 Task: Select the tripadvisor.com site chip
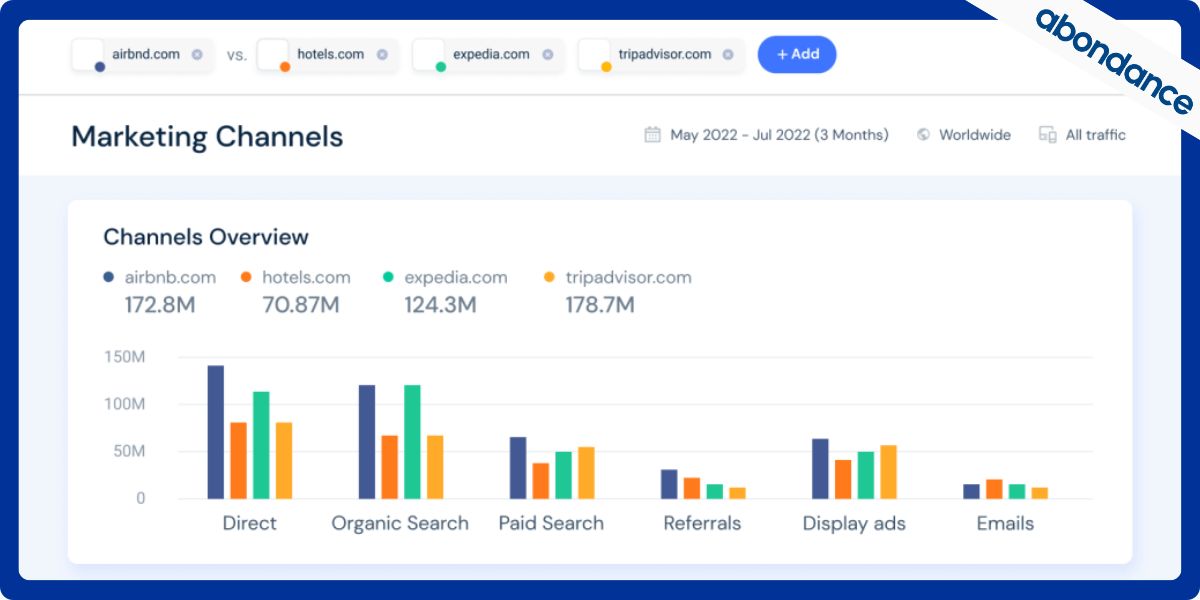[x=661, y=55]
